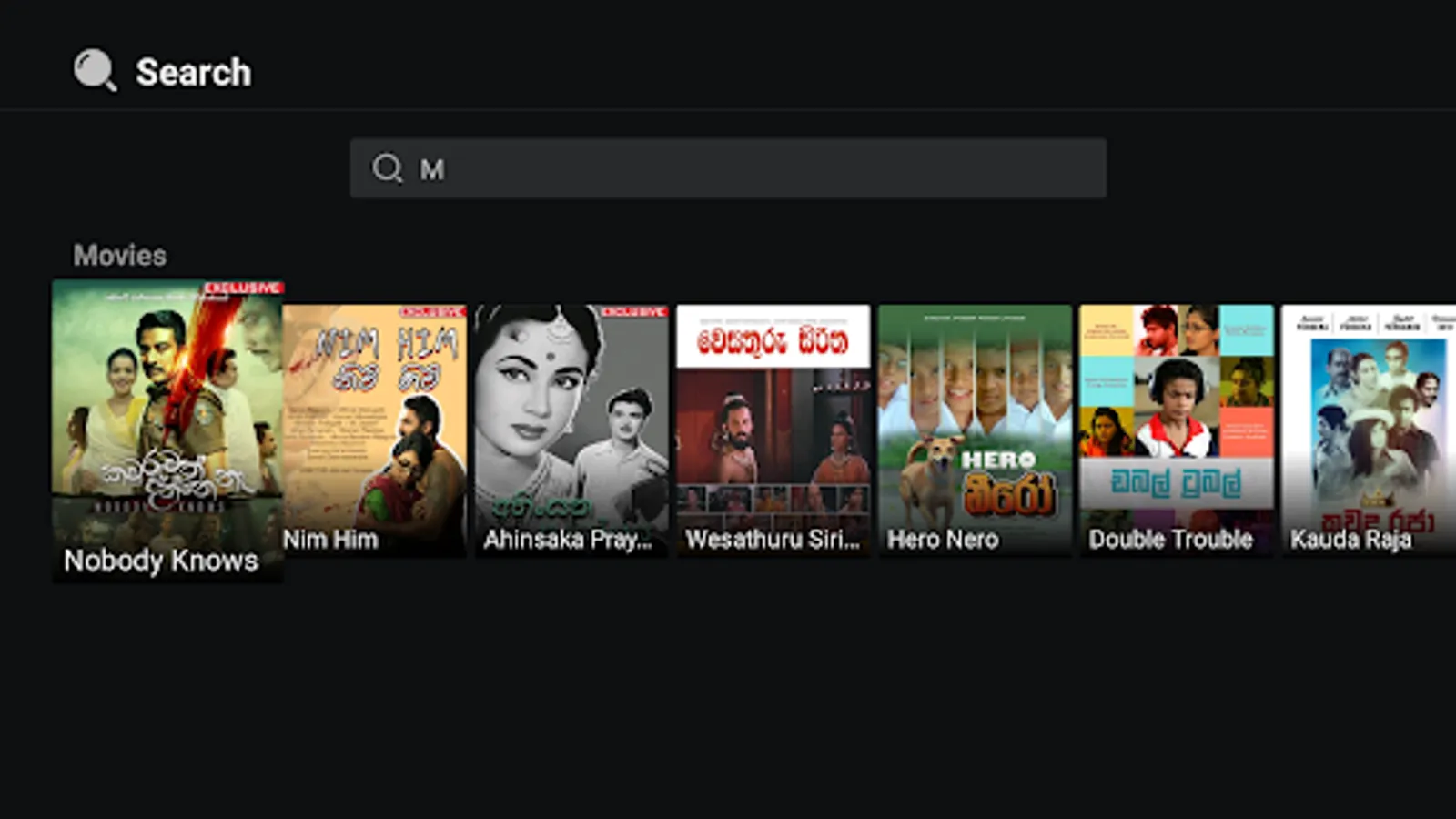Click the Wesathuru Siri... title caption
The height and width of the screenshot is (819, 1456).
[773, 540]
